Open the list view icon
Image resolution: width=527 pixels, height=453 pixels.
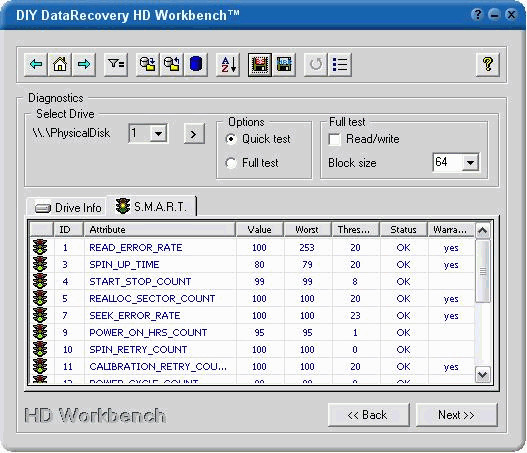click(x=340, y=64)
